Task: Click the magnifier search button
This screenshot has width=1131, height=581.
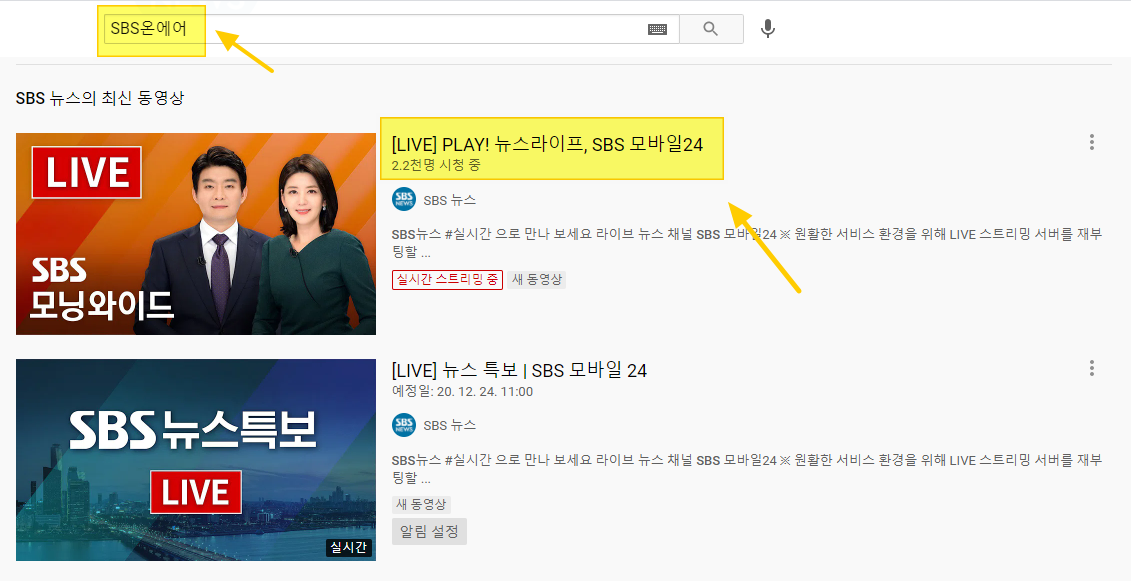Action: point(711,29)
